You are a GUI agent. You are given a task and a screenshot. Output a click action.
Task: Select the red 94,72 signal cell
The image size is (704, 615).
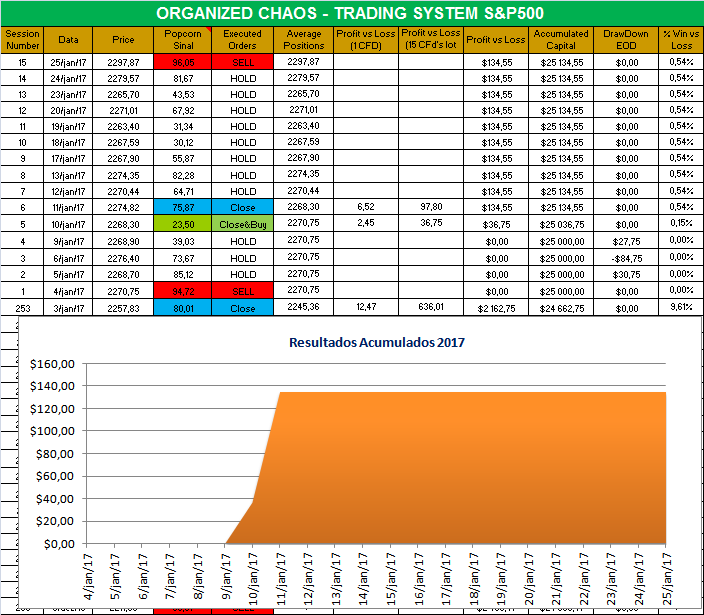[x=182, y=291]
